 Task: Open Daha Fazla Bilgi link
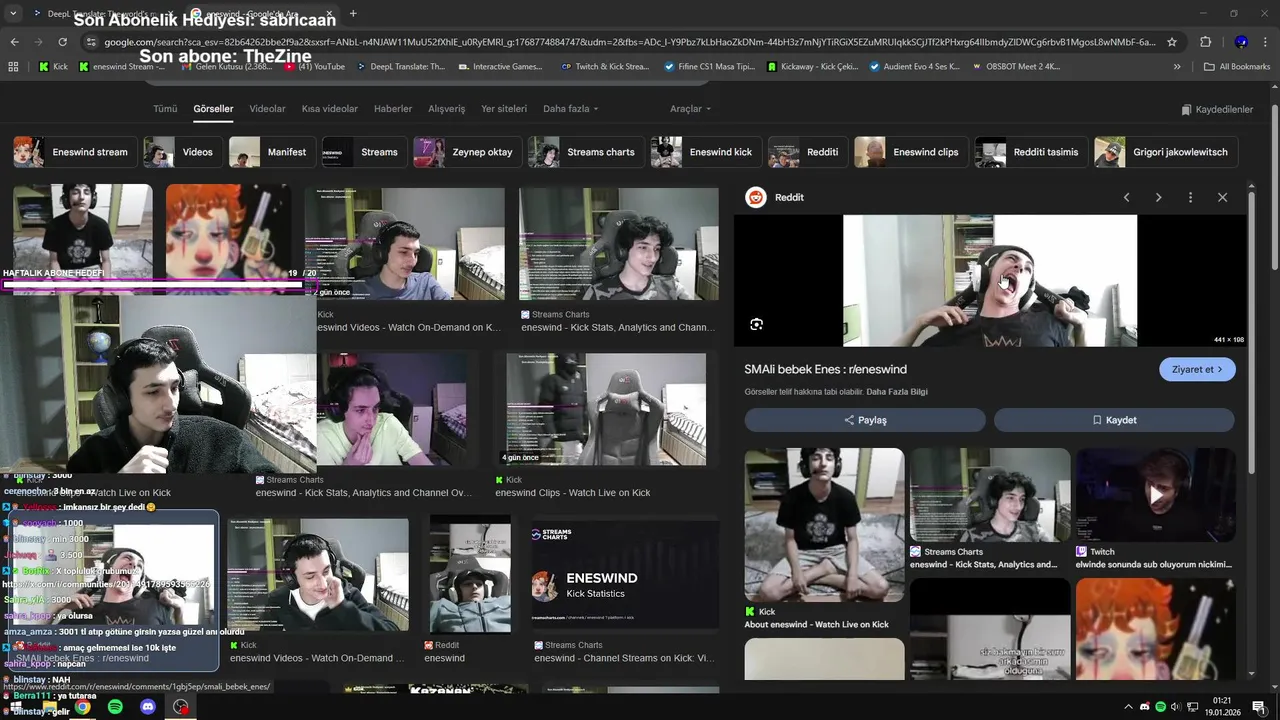(x=897, y=392)
